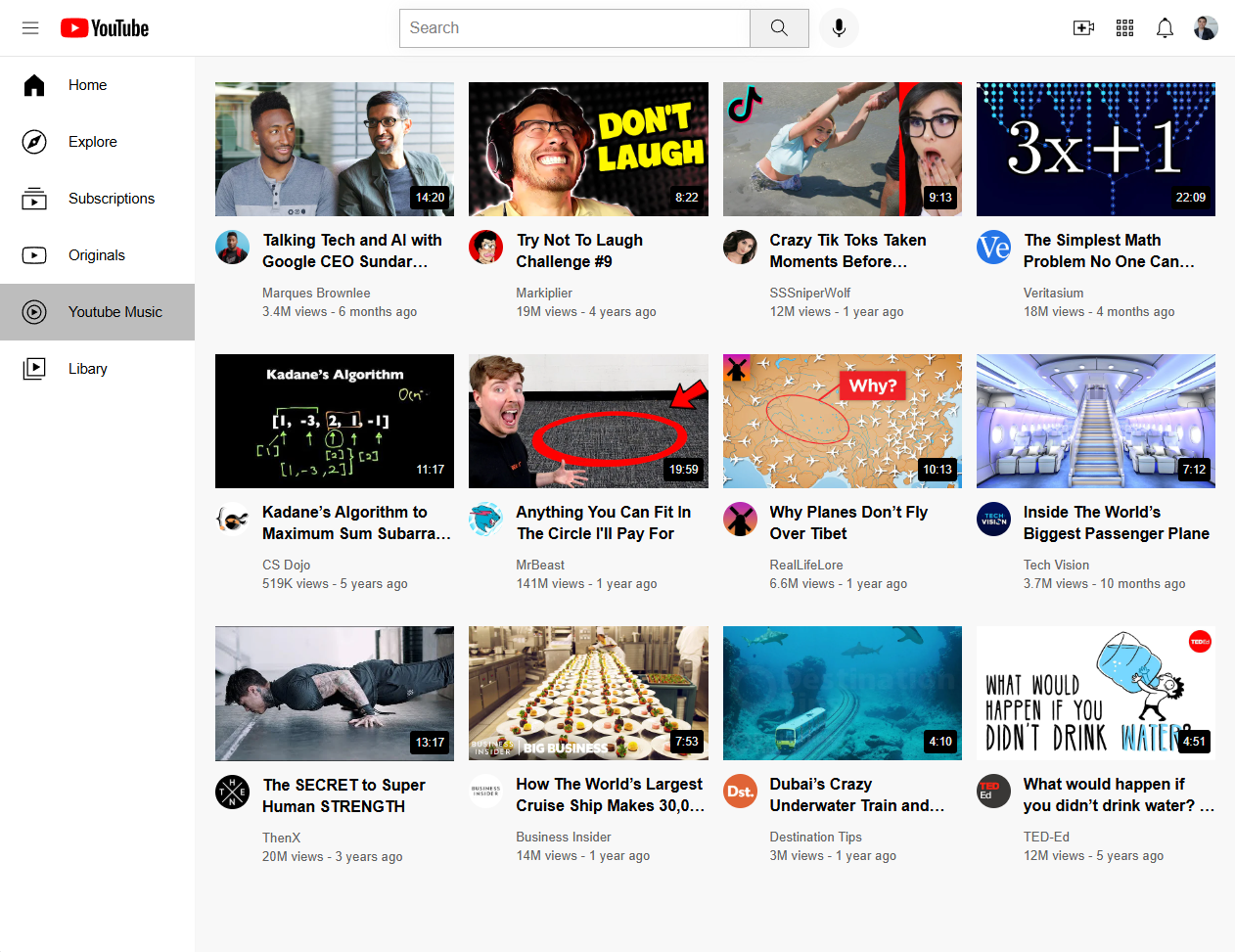
Task: Open SSSniperWolf channel avatar
Action: pyautogui.click(x=740, y=248)
